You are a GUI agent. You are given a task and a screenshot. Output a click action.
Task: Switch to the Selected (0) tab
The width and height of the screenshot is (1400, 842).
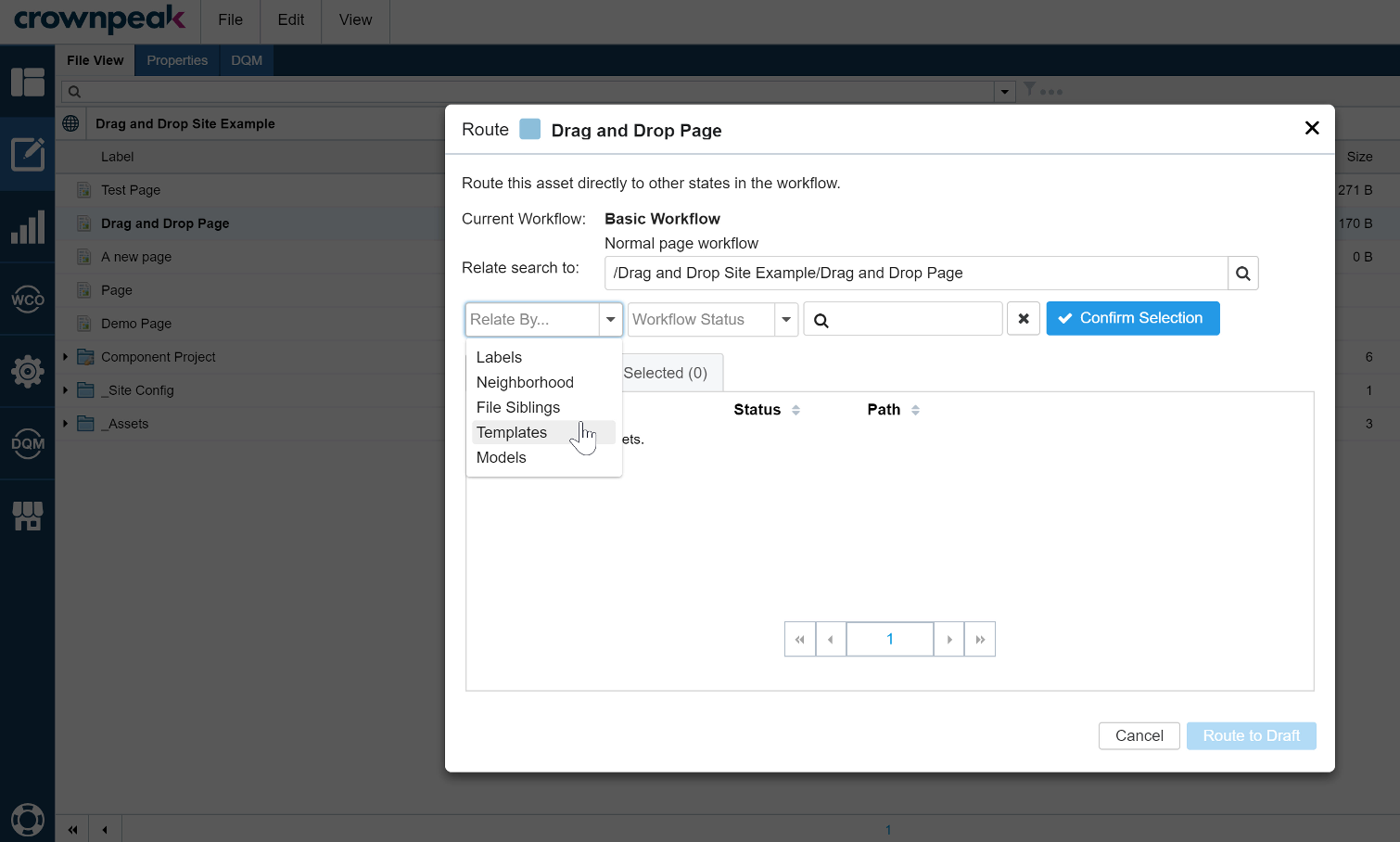666,373
